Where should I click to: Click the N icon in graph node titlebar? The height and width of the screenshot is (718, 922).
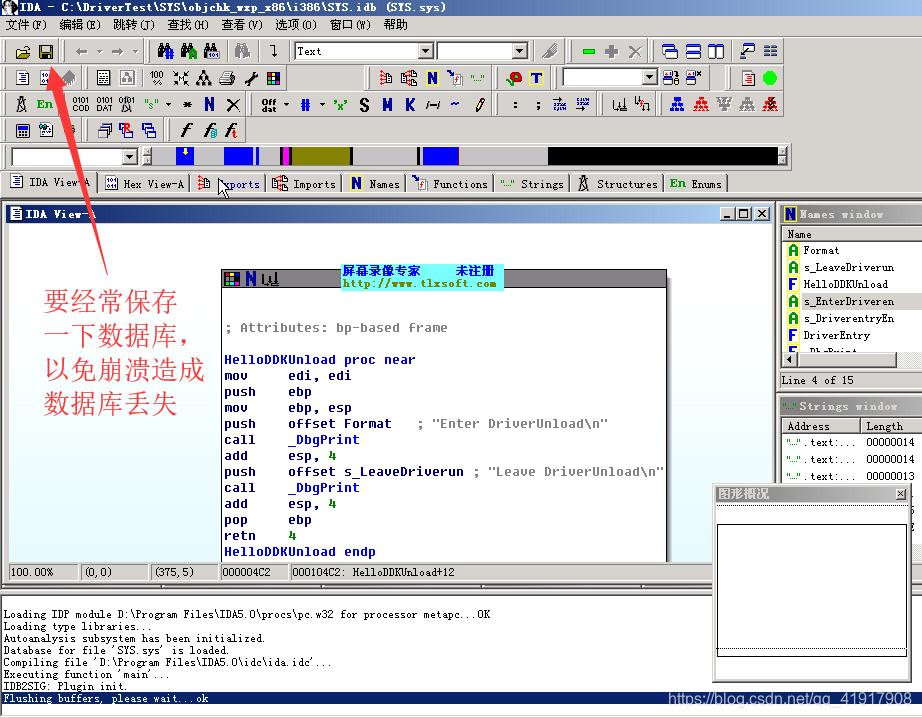251,279
